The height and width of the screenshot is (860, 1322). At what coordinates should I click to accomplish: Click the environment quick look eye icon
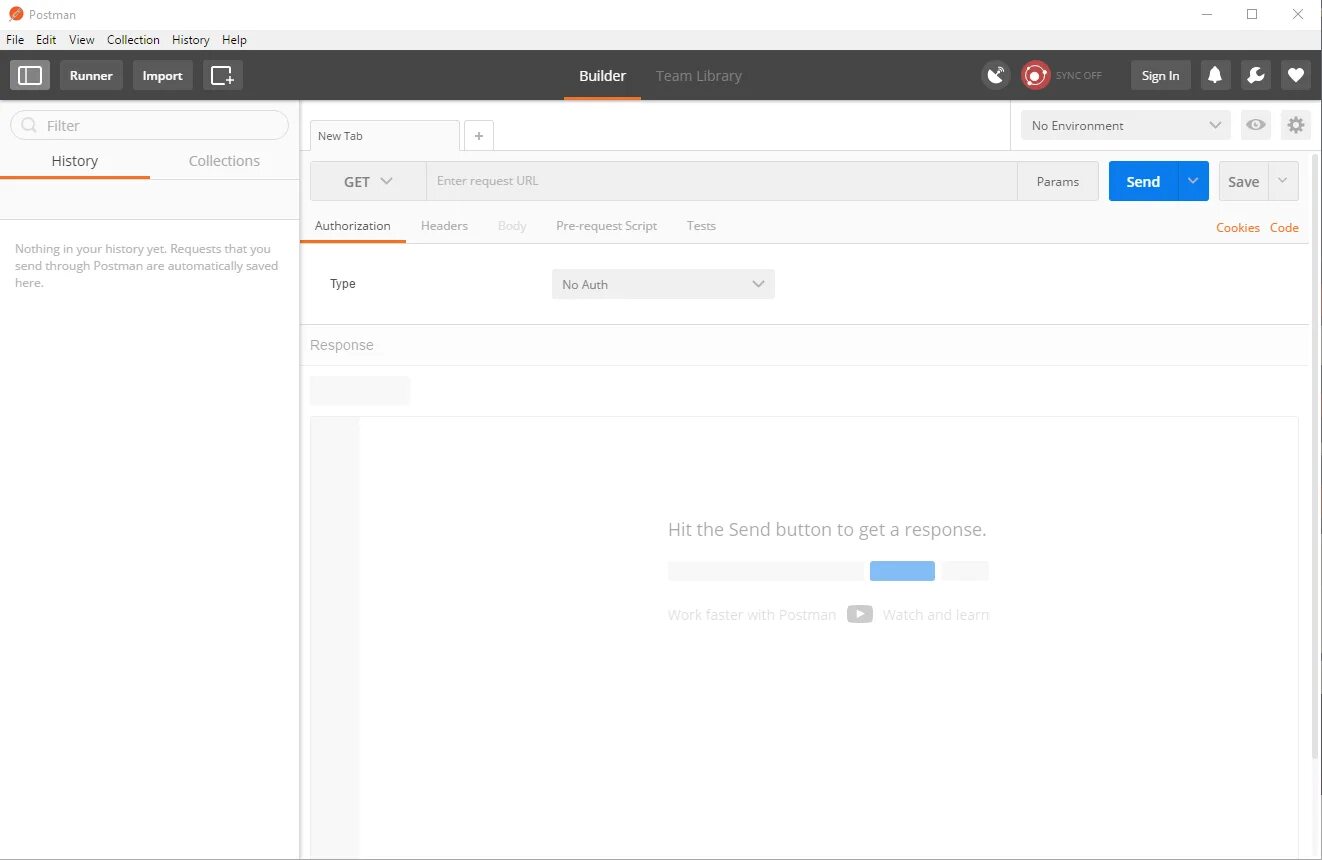[1256, 125]
